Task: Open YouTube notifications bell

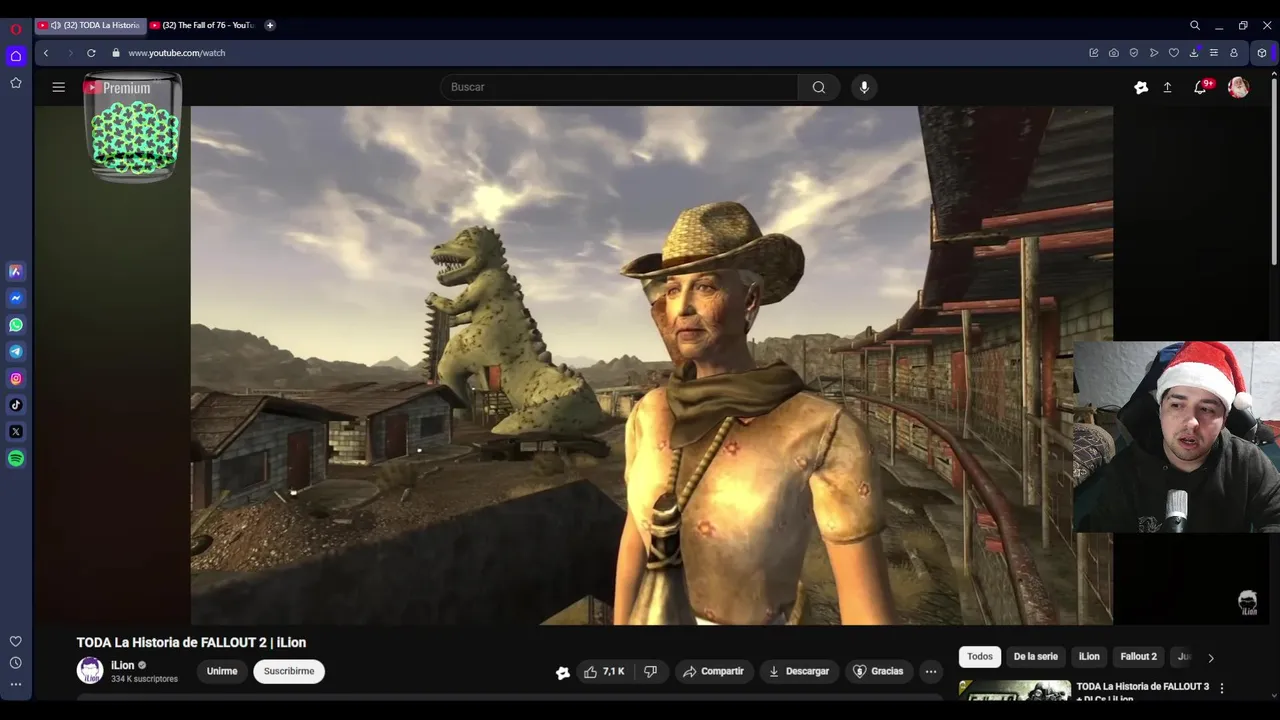Action: click(x=1200, y=87)
